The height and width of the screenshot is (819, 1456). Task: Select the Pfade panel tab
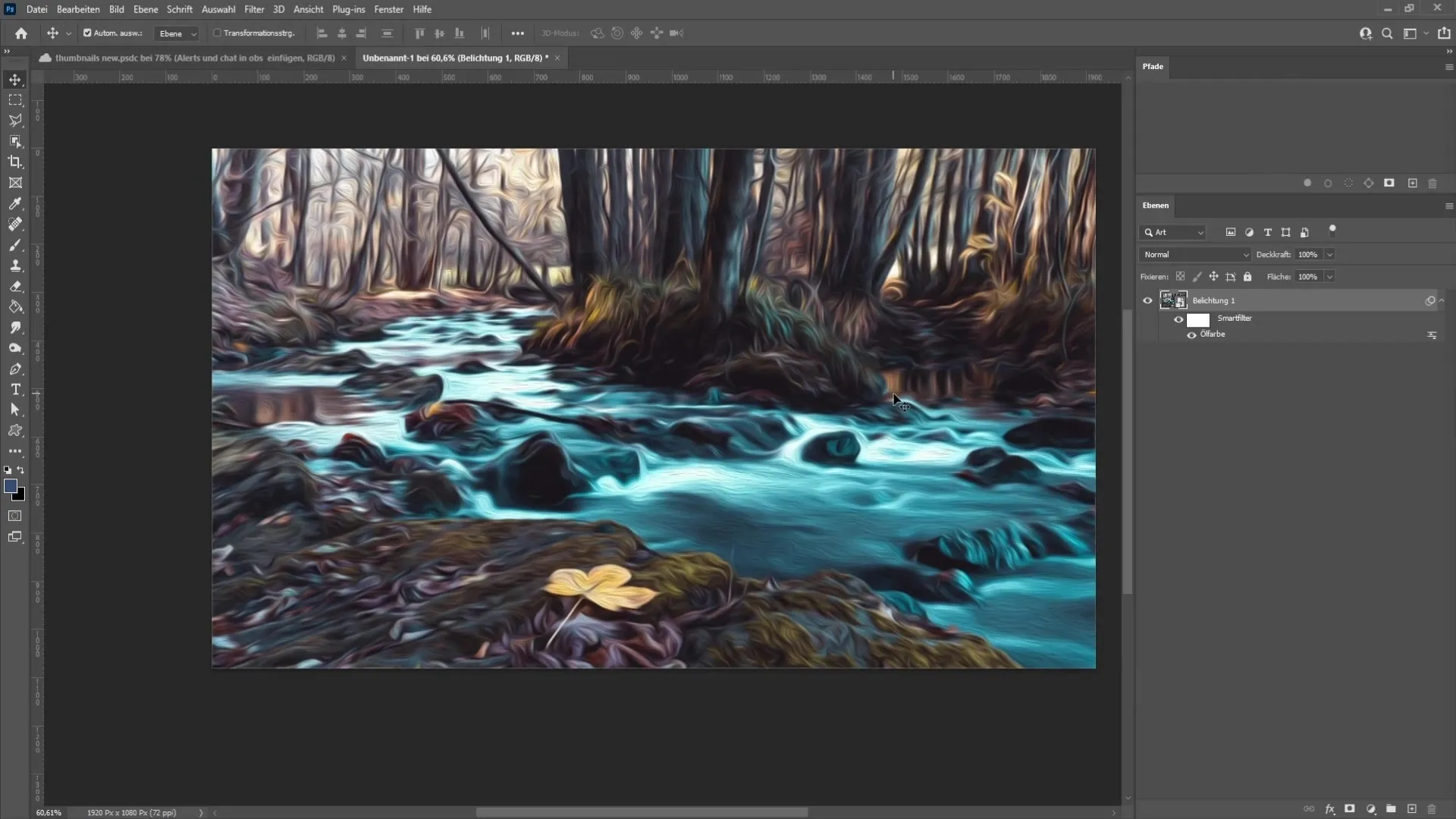[1153, 67]
